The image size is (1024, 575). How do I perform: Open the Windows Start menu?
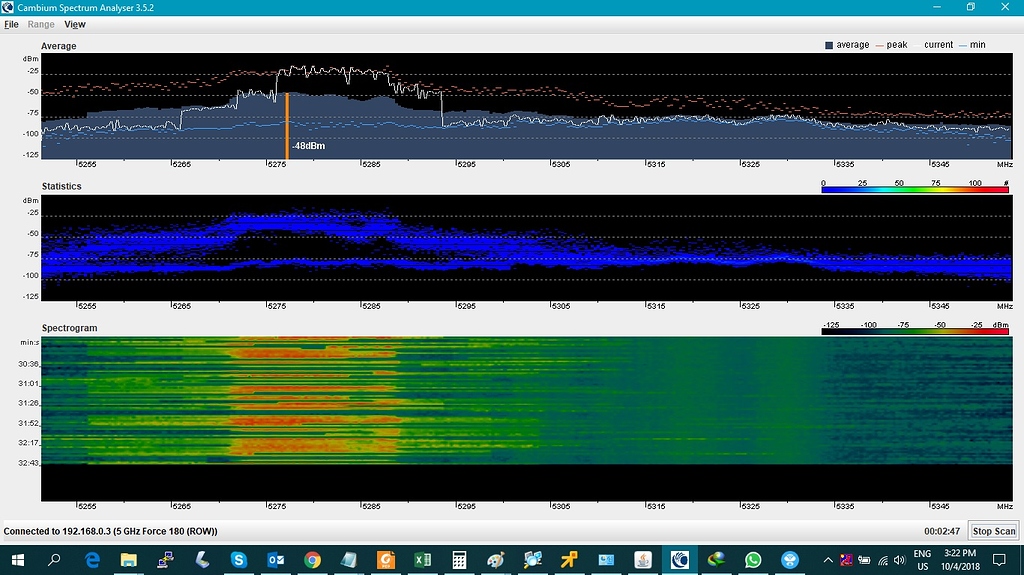point(18,560)
